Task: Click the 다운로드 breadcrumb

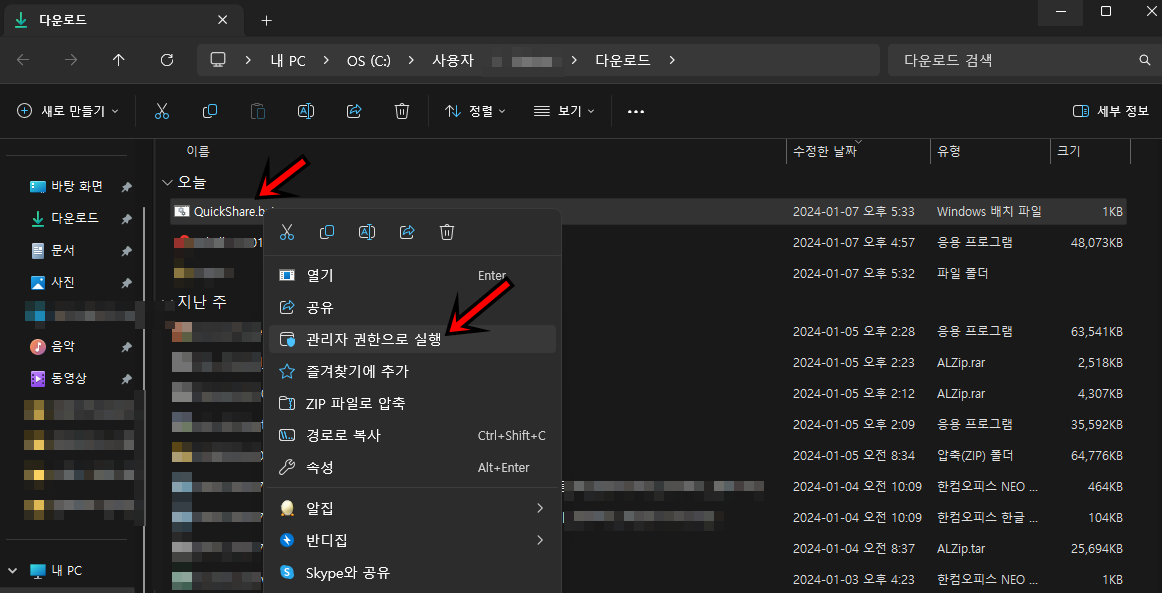Action: (623, 61)
